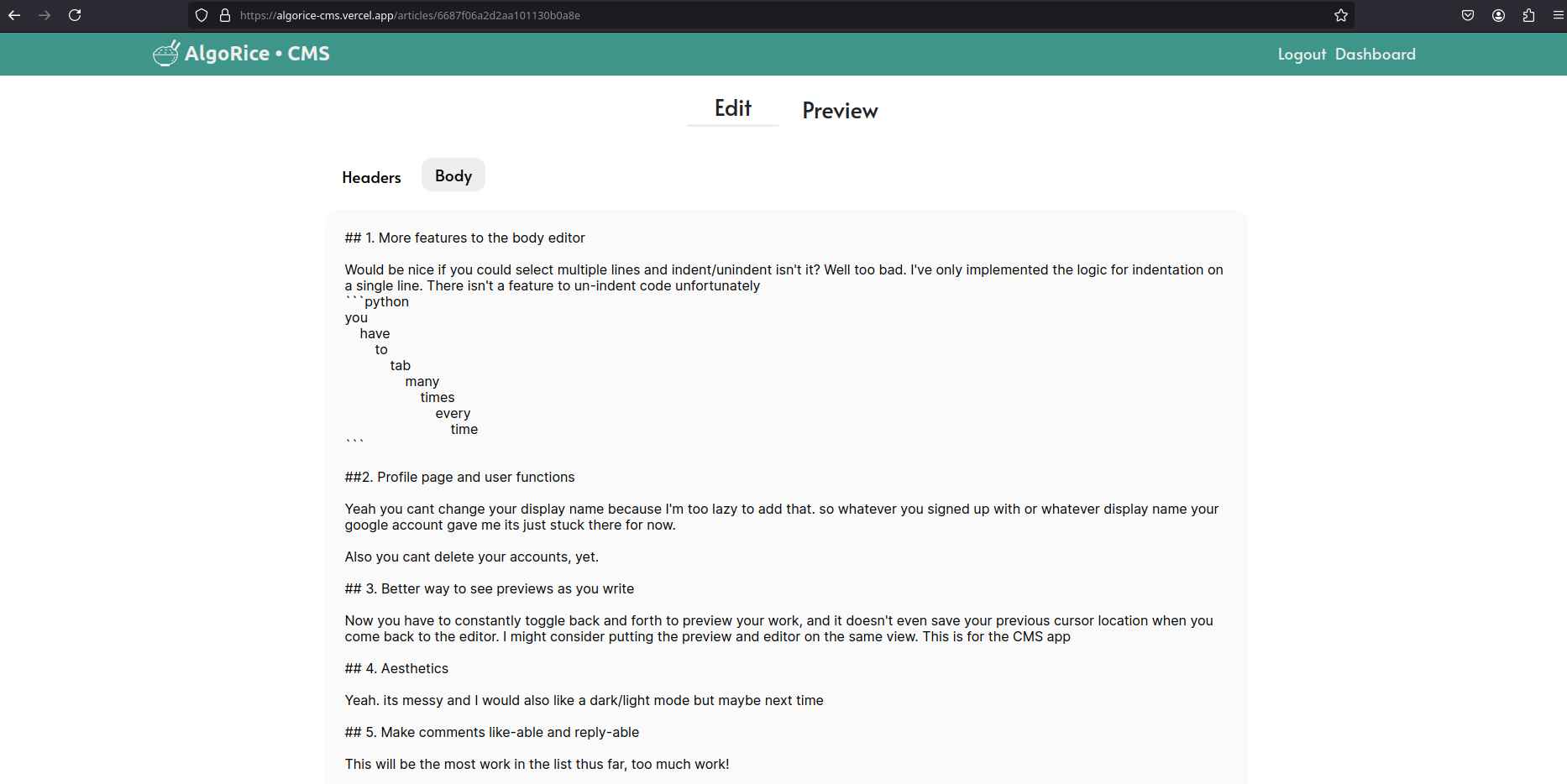Go back using browser back arrow
The image size is (1567, 784).
coord(14,15)
